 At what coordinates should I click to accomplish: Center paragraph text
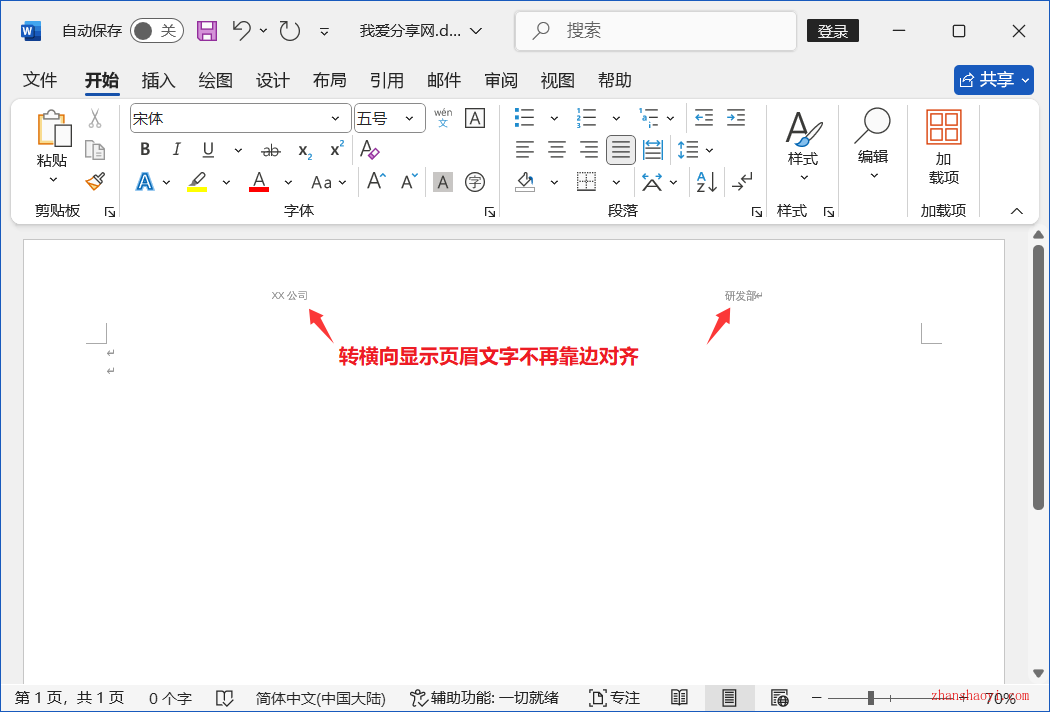(556, 149)
